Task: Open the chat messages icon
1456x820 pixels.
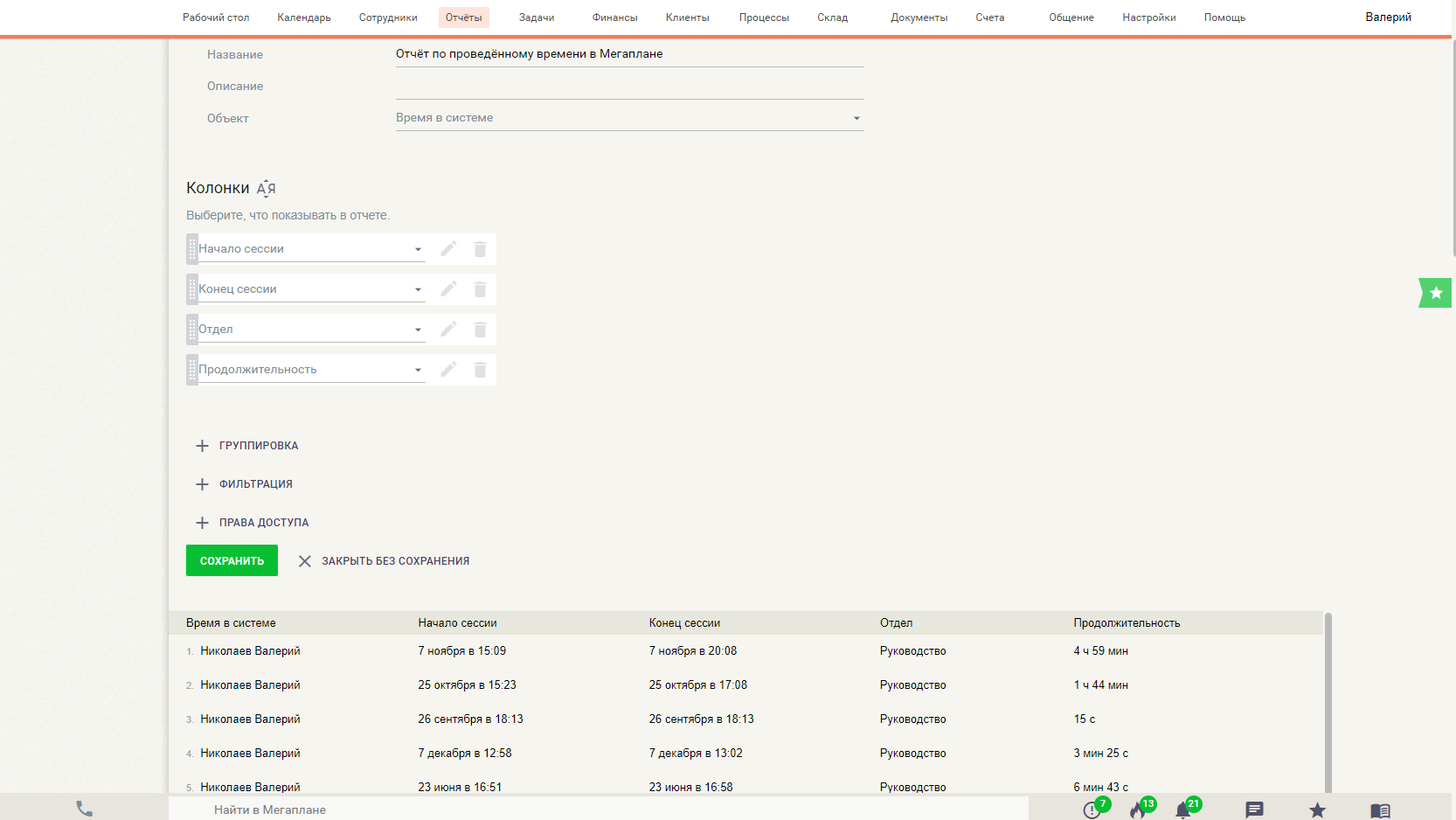Action: point(1254,810)
